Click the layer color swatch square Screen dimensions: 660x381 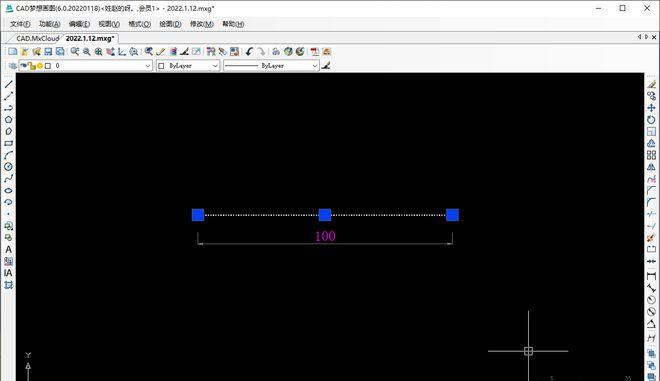[x=48, y=66]
